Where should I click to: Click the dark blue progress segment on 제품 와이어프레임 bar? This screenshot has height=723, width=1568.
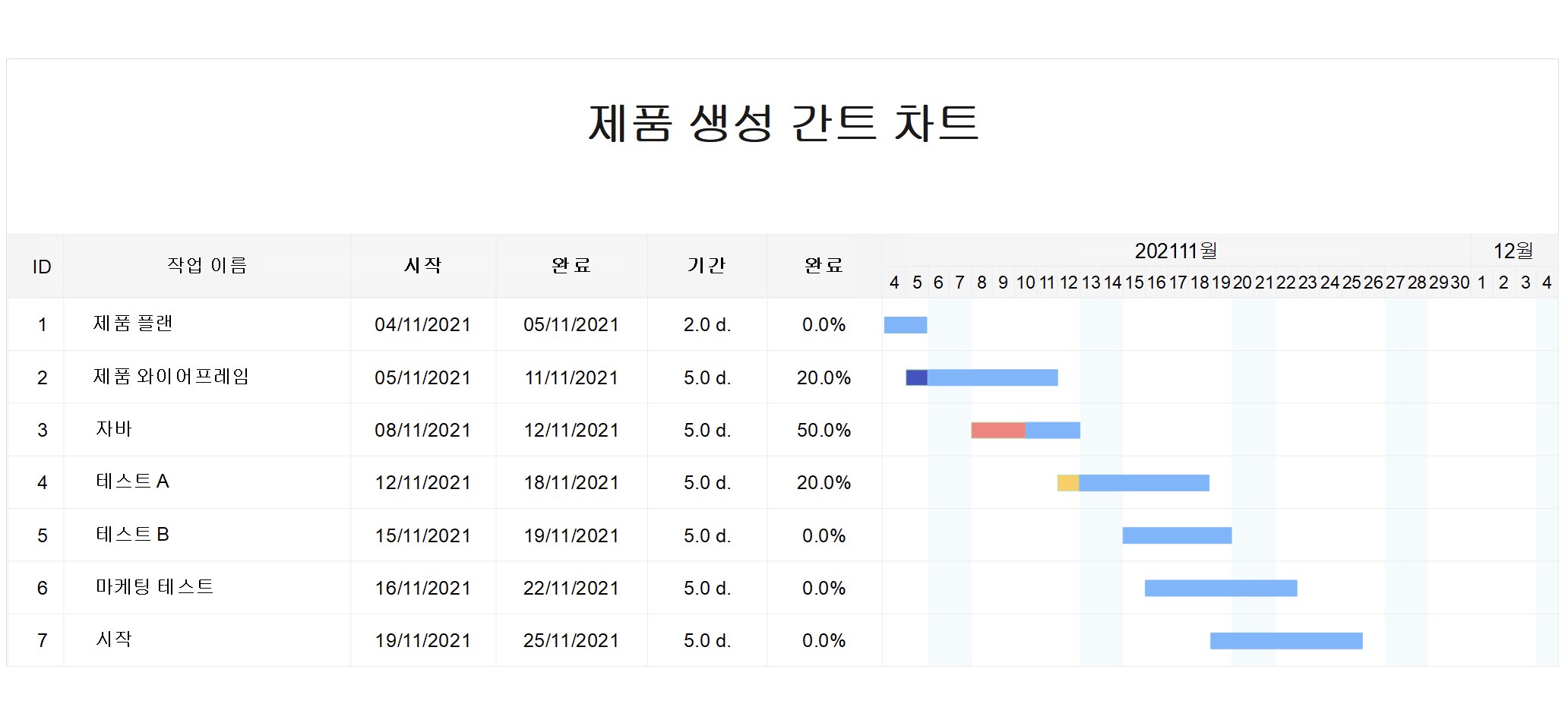point(915,377)
